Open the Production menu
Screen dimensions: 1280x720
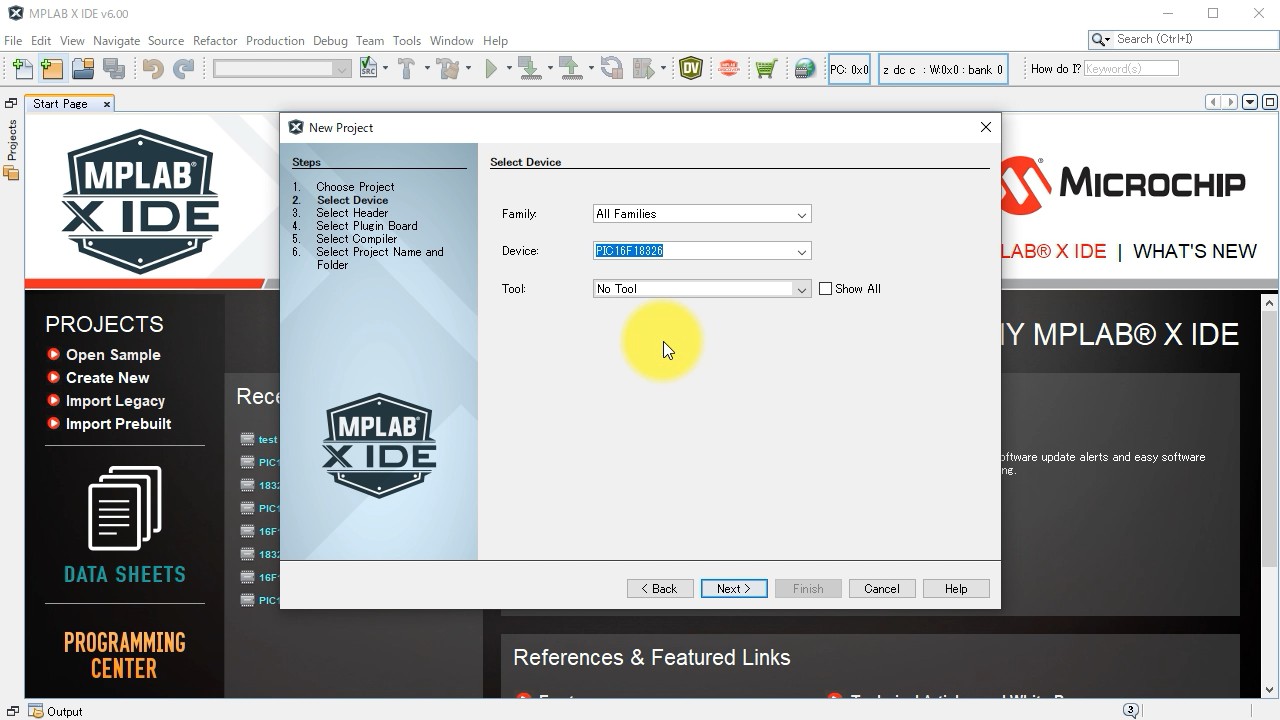click(x=275, y=41)
